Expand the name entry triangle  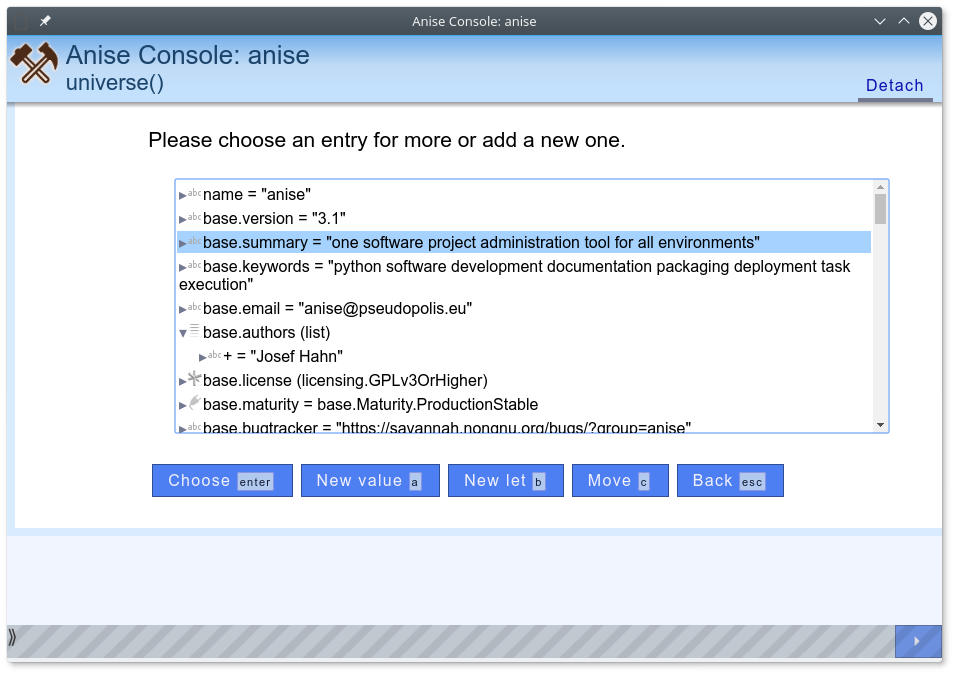point(183,196)
